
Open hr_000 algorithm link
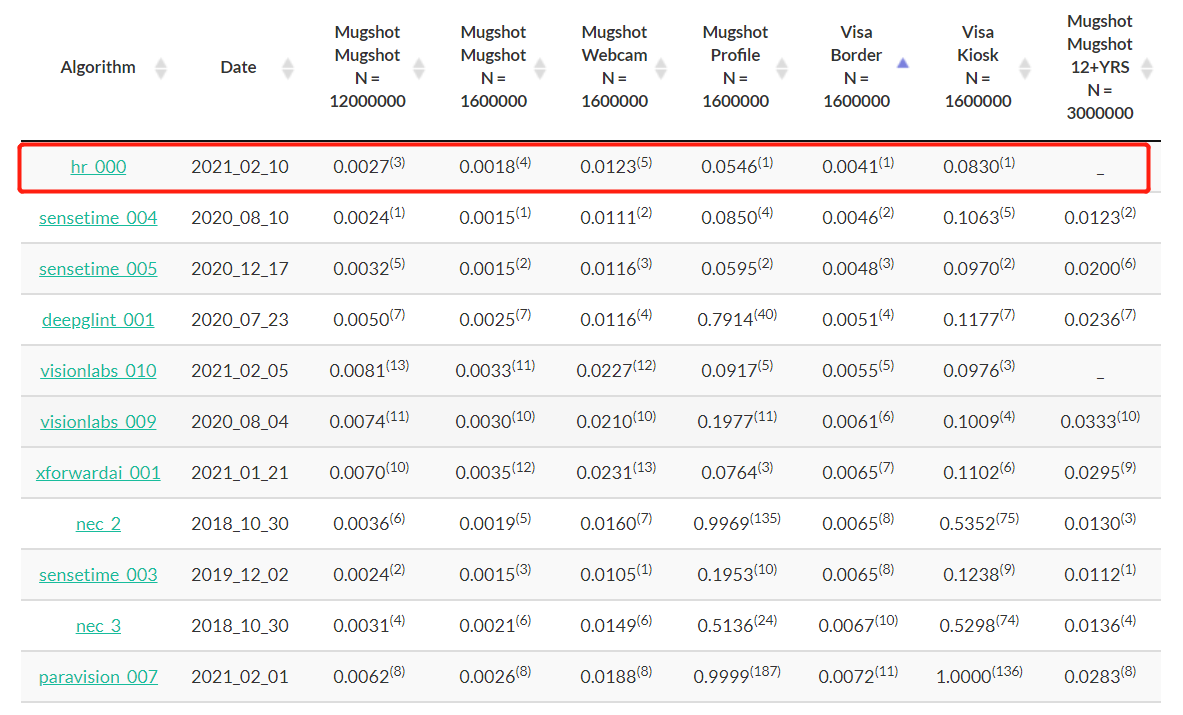click(x=98, y=167)
